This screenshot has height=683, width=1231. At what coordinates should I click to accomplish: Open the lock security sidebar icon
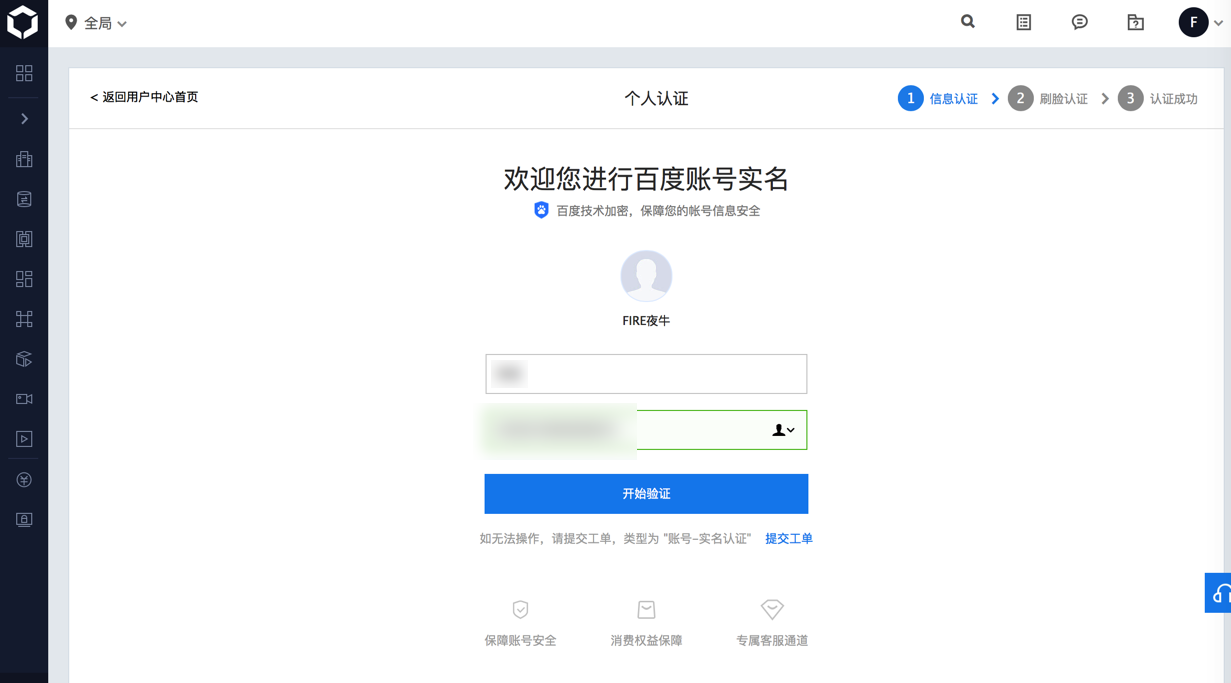click(x=24, y=520)
